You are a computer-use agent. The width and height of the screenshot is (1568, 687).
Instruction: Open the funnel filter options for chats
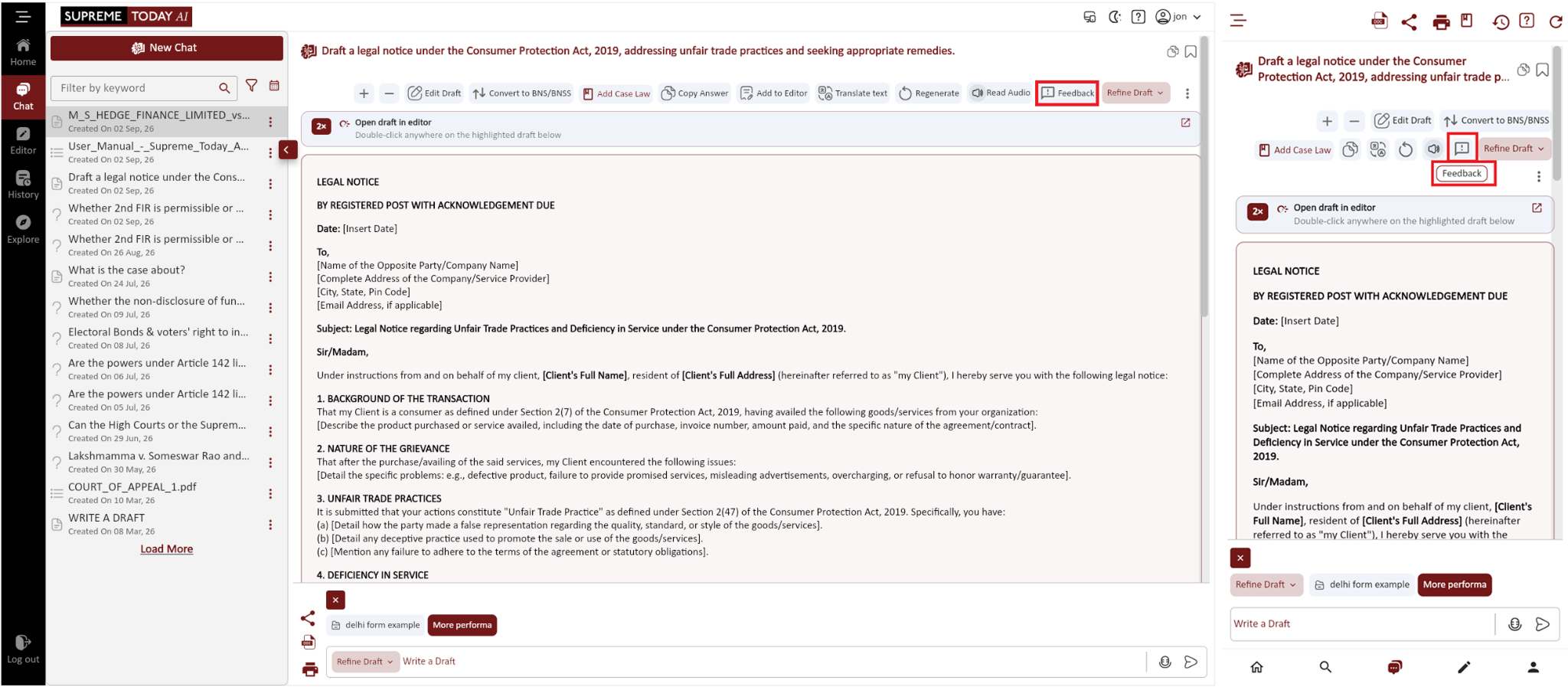252,86
